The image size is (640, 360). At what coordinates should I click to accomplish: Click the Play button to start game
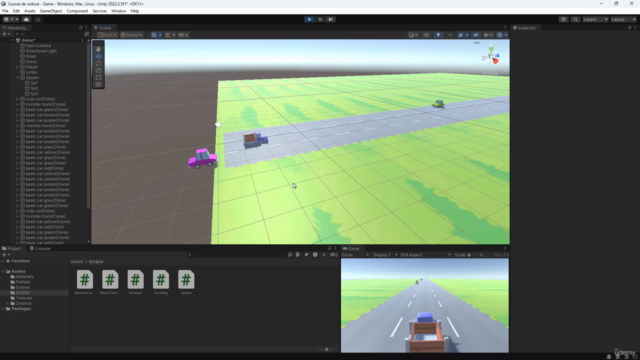pyautogui.click(x=309, y=19)
